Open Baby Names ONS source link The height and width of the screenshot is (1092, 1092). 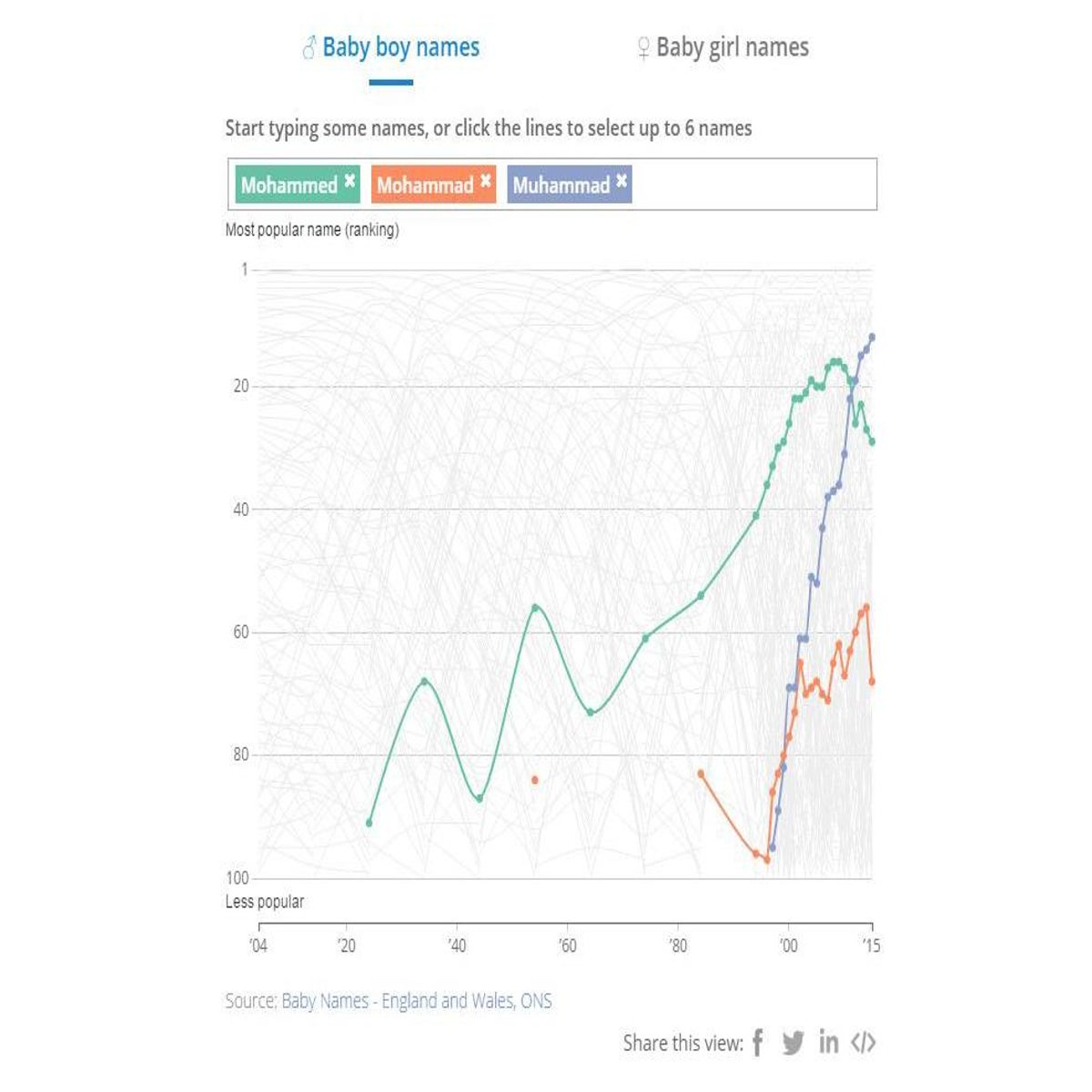click(416, 1001)
